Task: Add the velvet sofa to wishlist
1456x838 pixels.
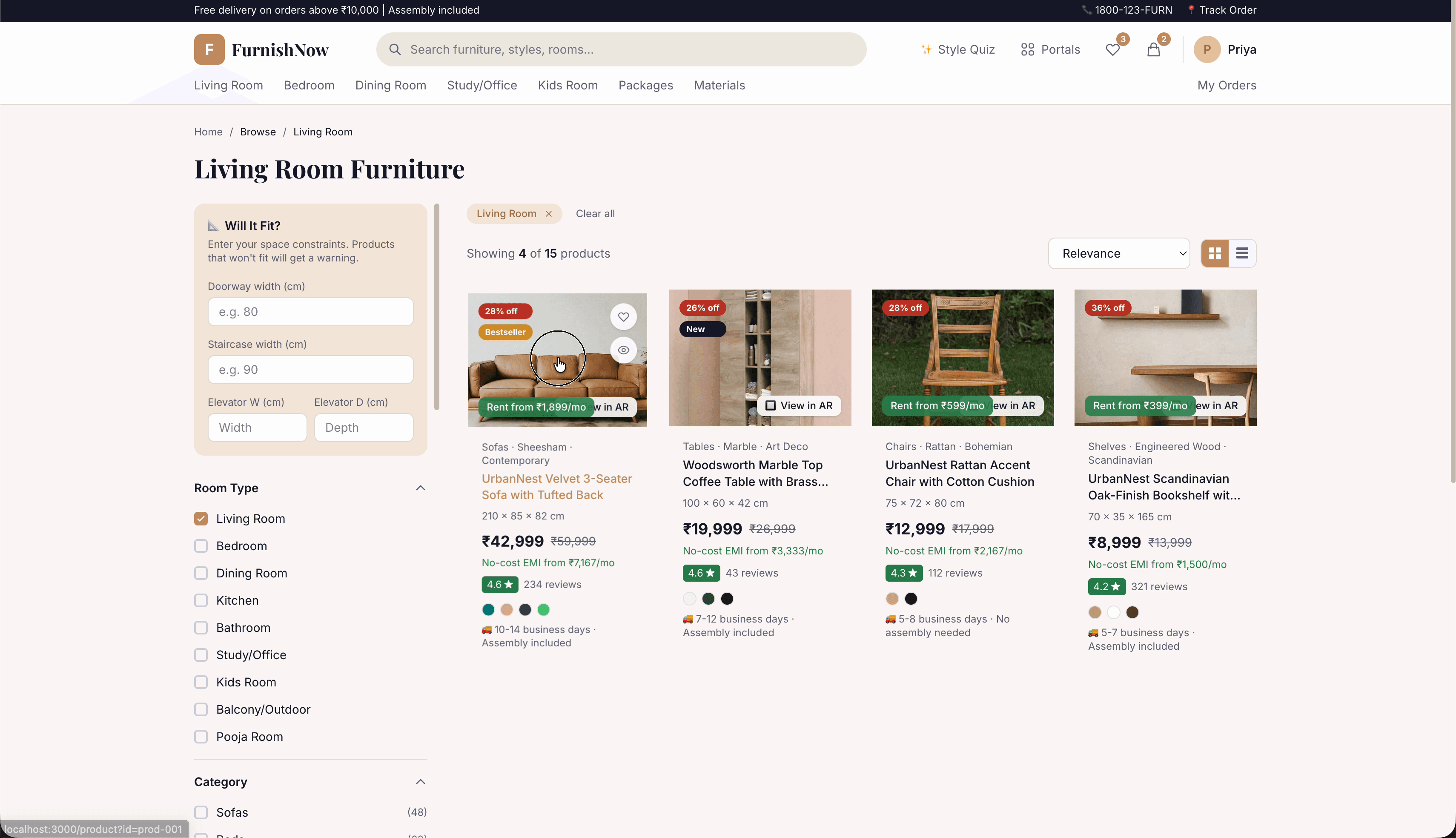Action: [623, 316]
